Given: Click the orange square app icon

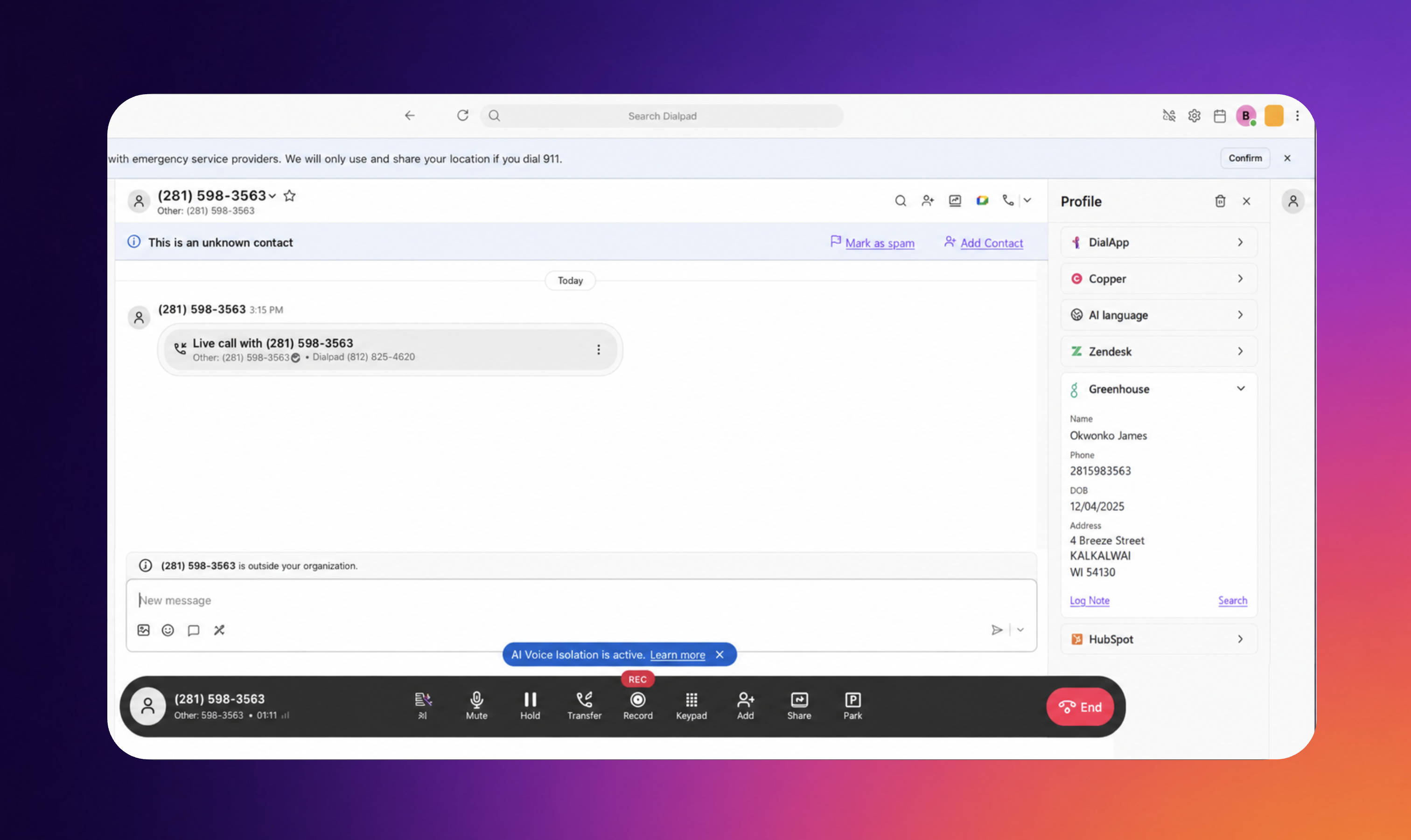Looking at the screenshot, I should [1273, 116].
